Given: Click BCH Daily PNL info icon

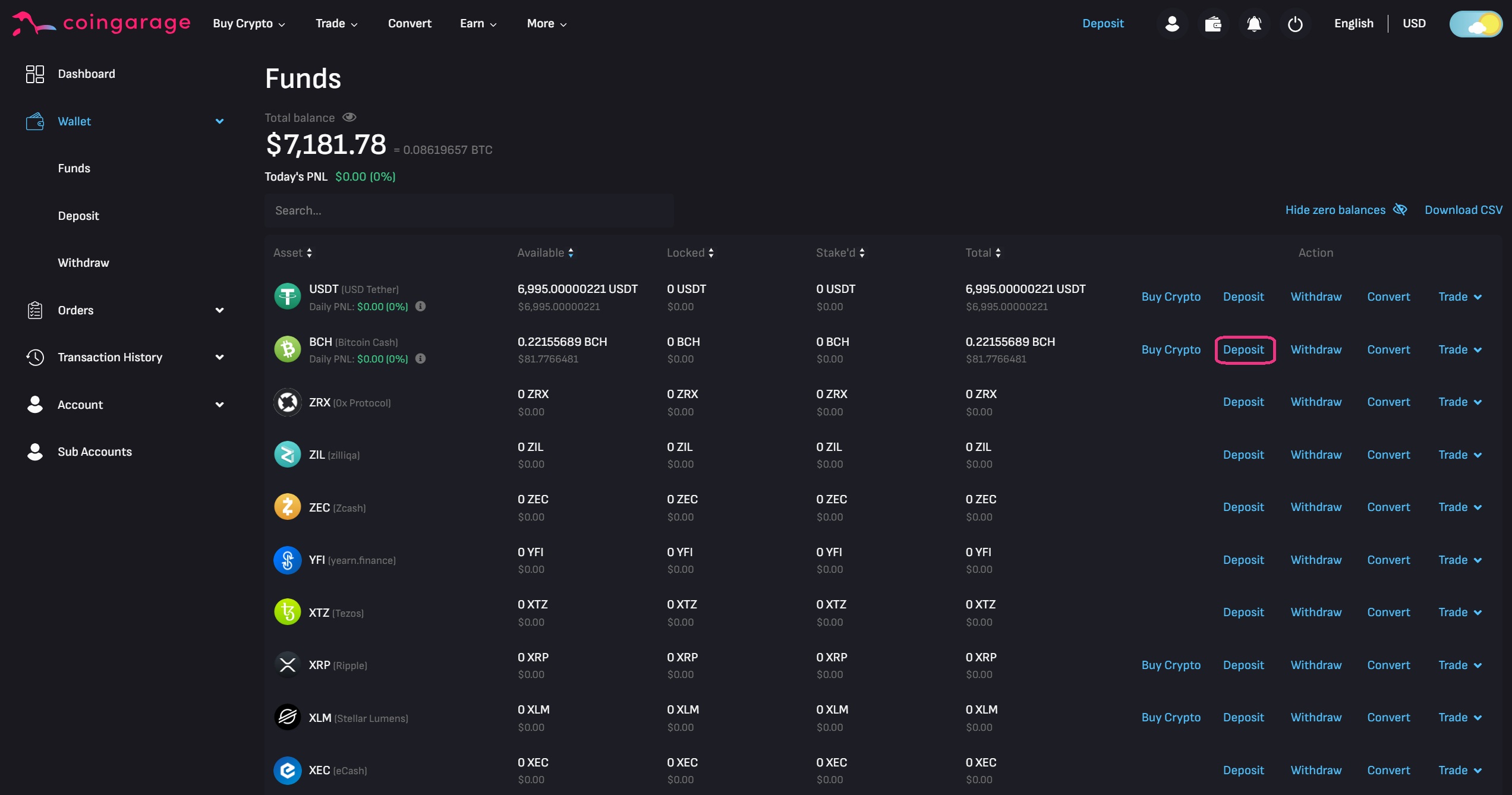Looking at the screenshot, I should 420,359.
